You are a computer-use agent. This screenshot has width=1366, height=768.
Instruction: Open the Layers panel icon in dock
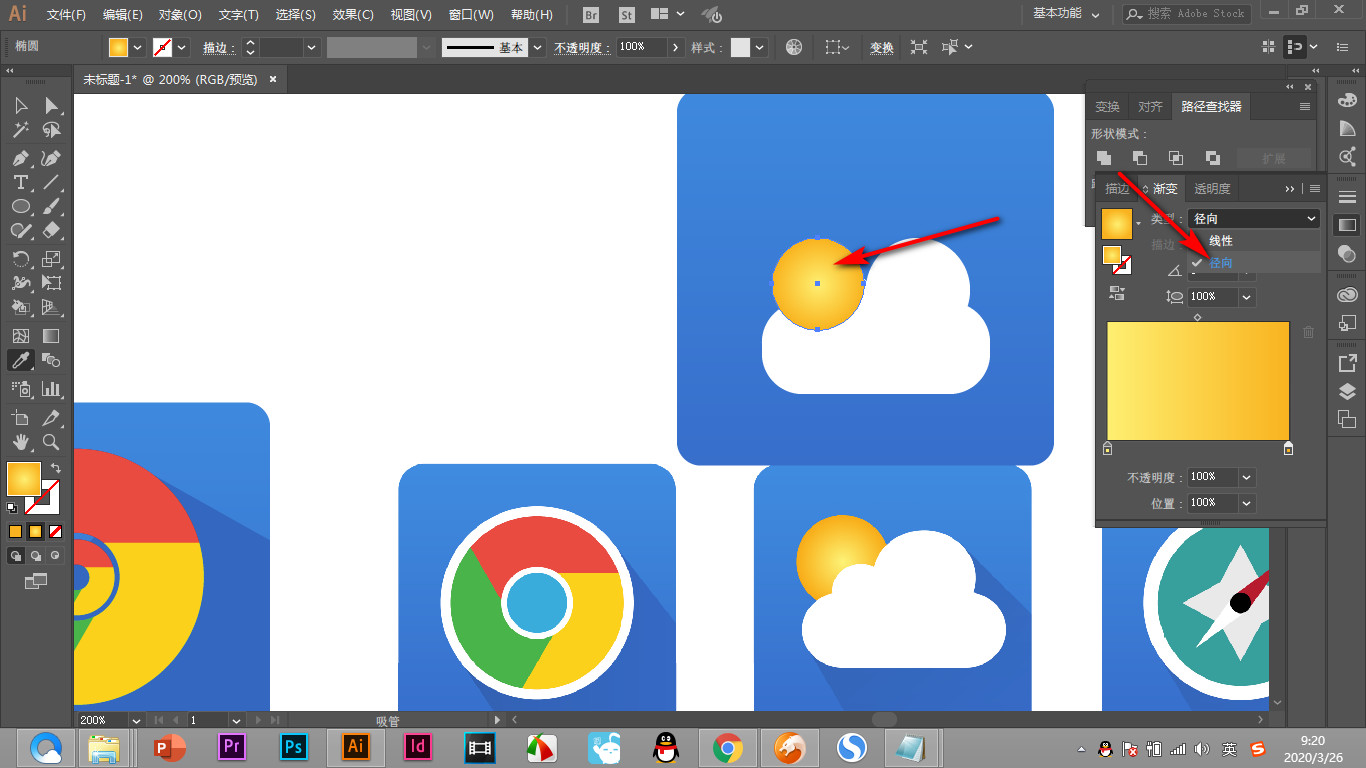coord(1347,391)
